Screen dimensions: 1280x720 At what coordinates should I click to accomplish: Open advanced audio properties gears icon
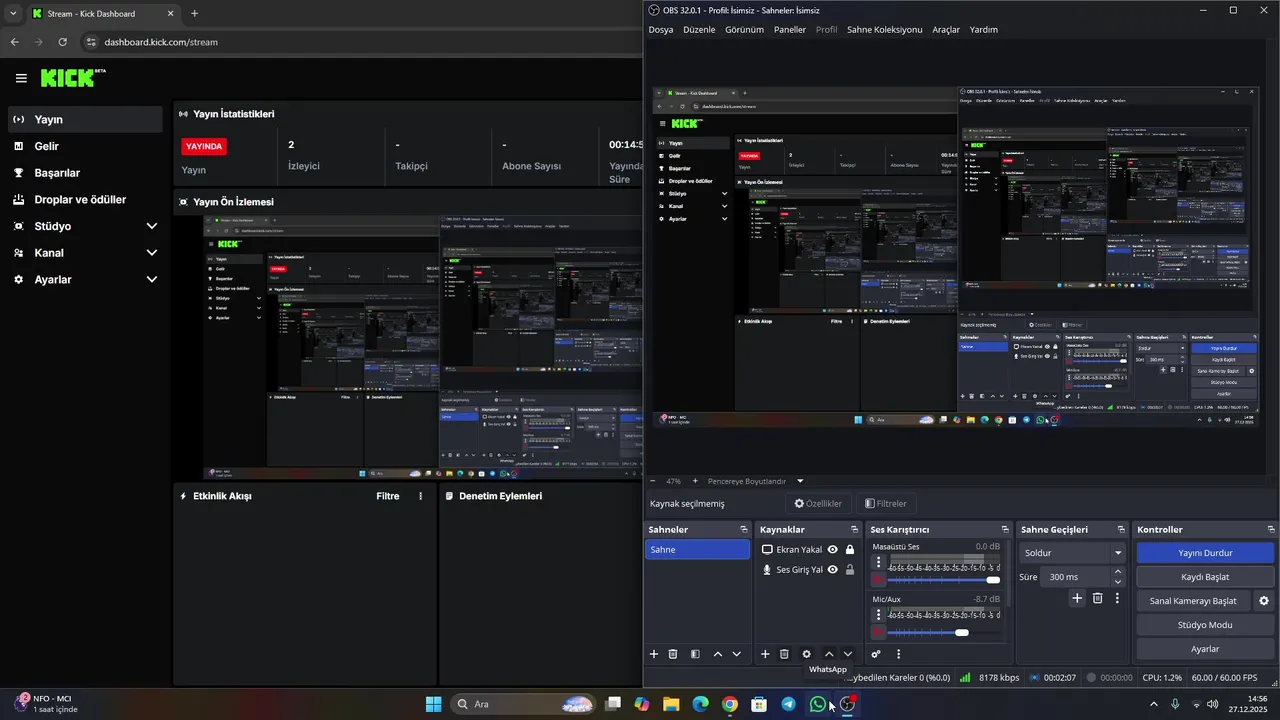876,654
